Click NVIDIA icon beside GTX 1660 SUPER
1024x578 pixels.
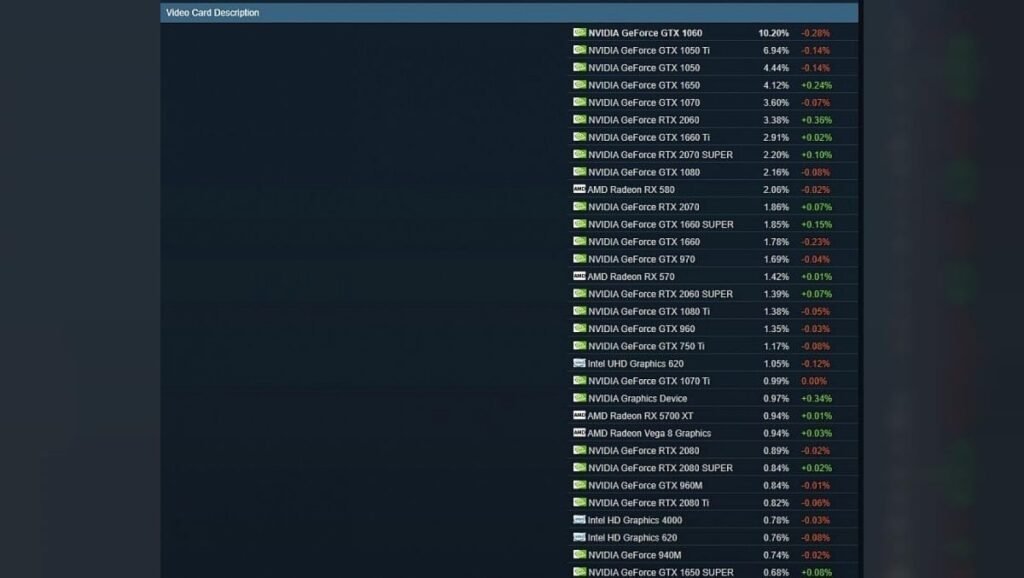(x=579, y=224)
